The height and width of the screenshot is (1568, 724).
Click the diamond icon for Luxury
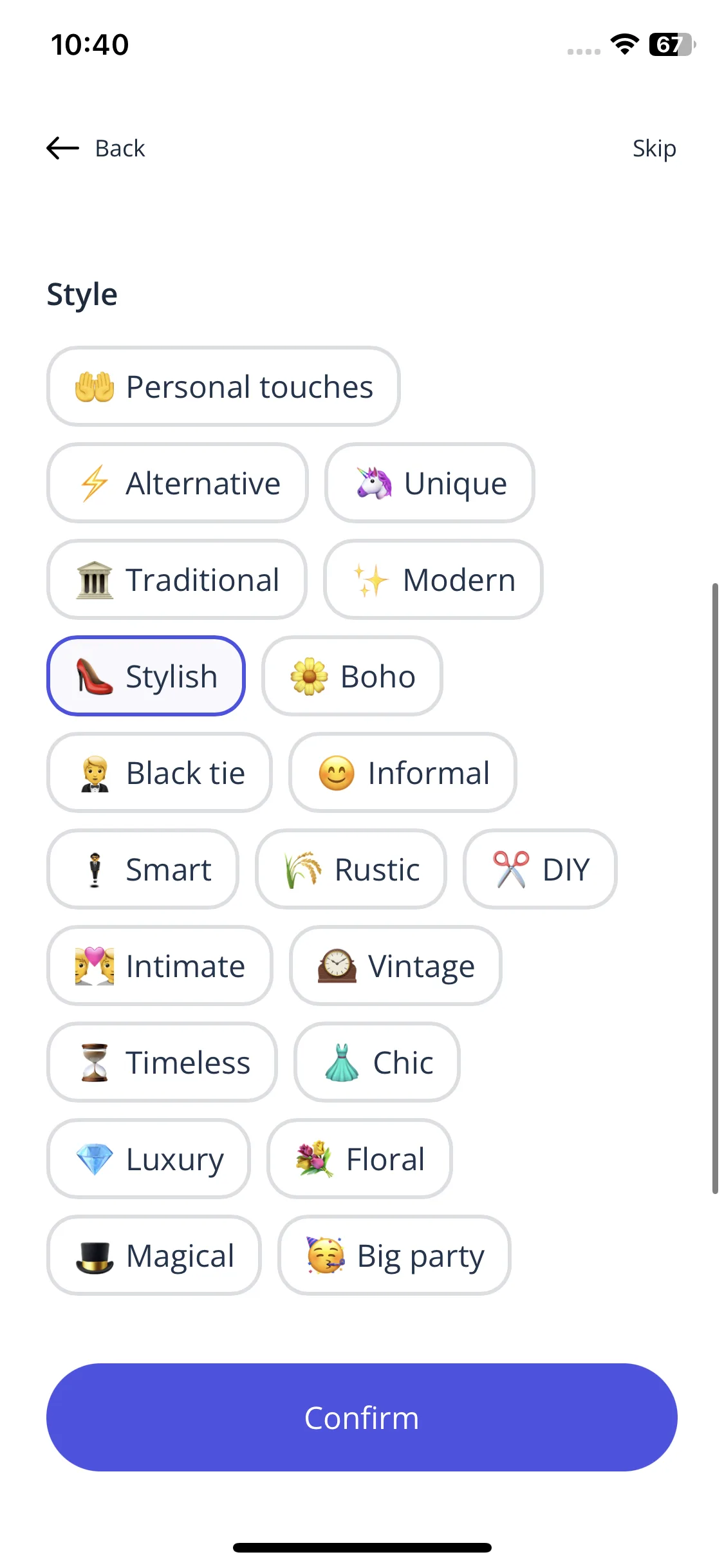[x=95, y=1159]
